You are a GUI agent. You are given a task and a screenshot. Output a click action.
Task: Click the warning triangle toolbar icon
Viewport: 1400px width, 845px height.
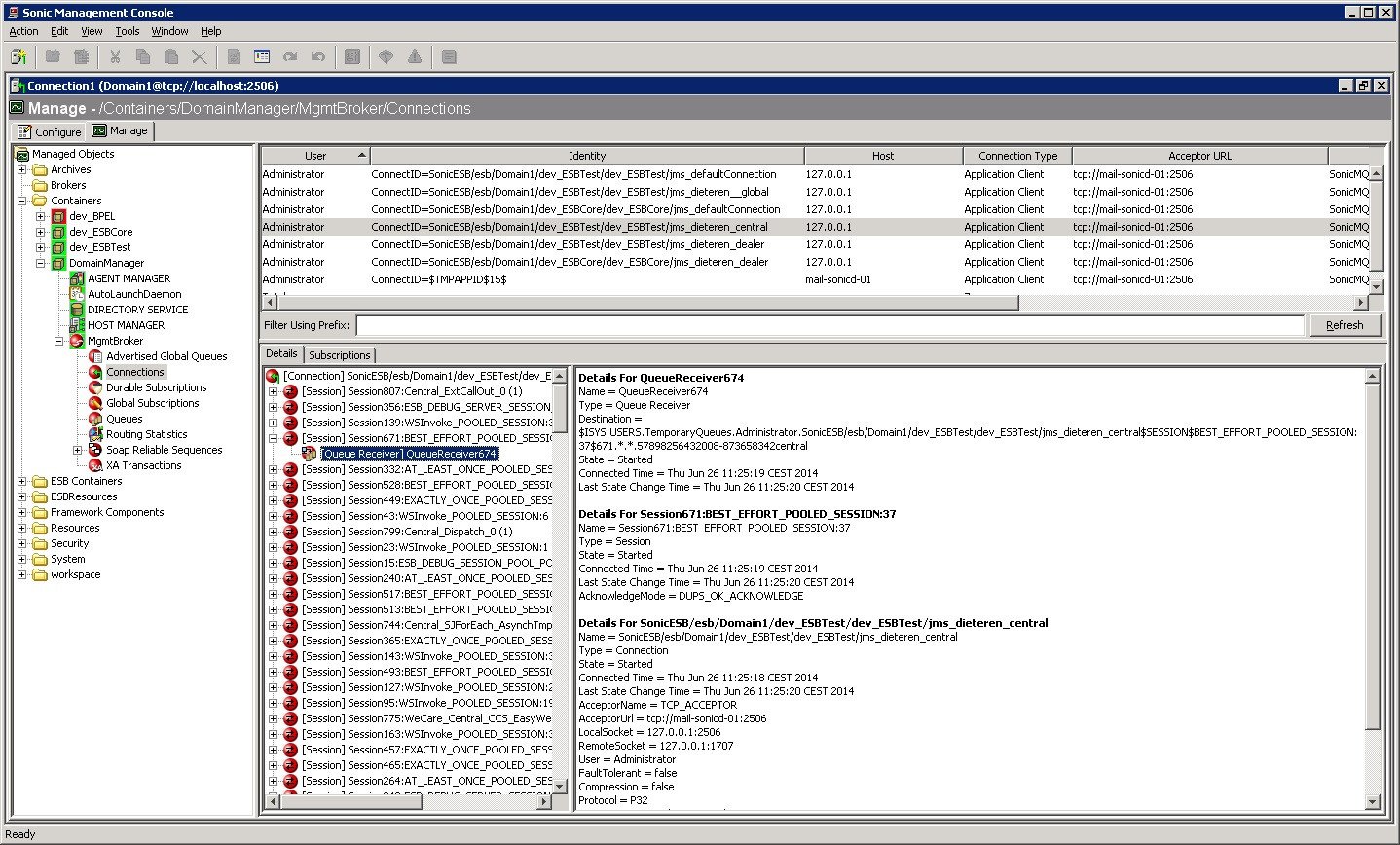click(415, 57)
